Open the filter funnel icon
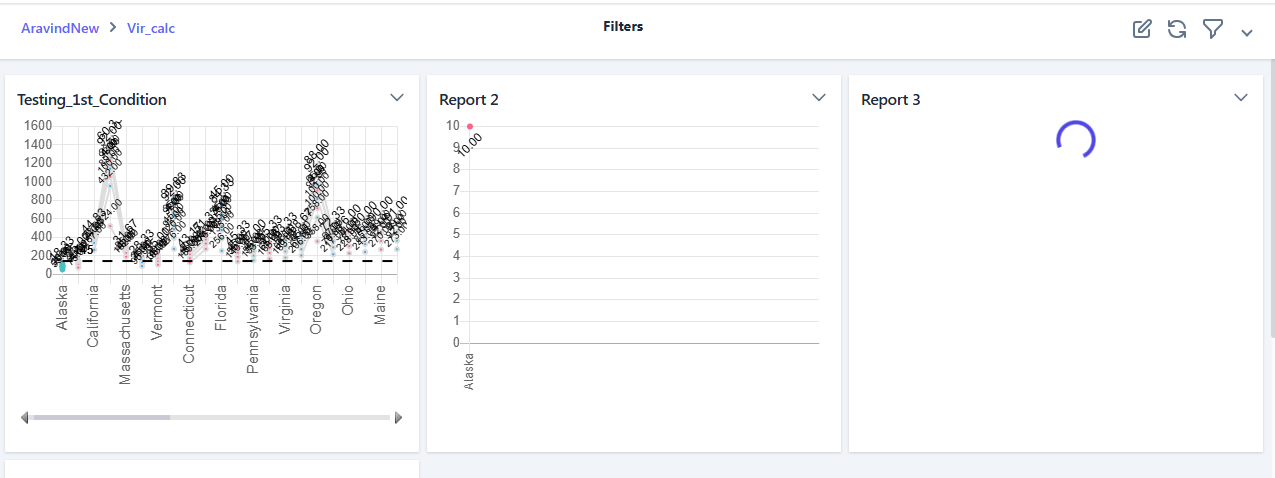Viewport: 1275px width, 478px height. (x=1213, y=29)
